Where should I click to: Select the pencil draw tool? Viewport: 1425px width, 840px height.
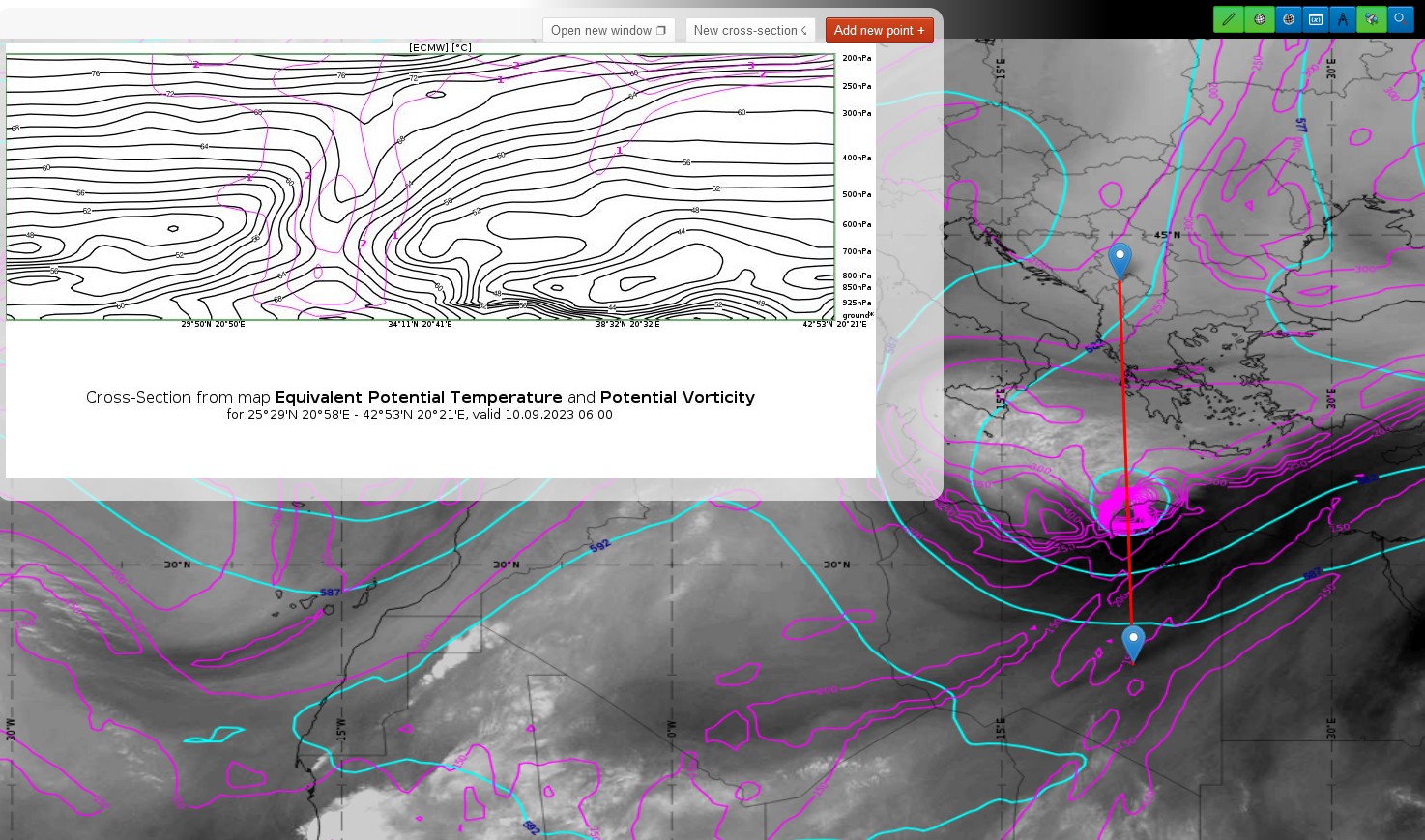click(1228, 19)
